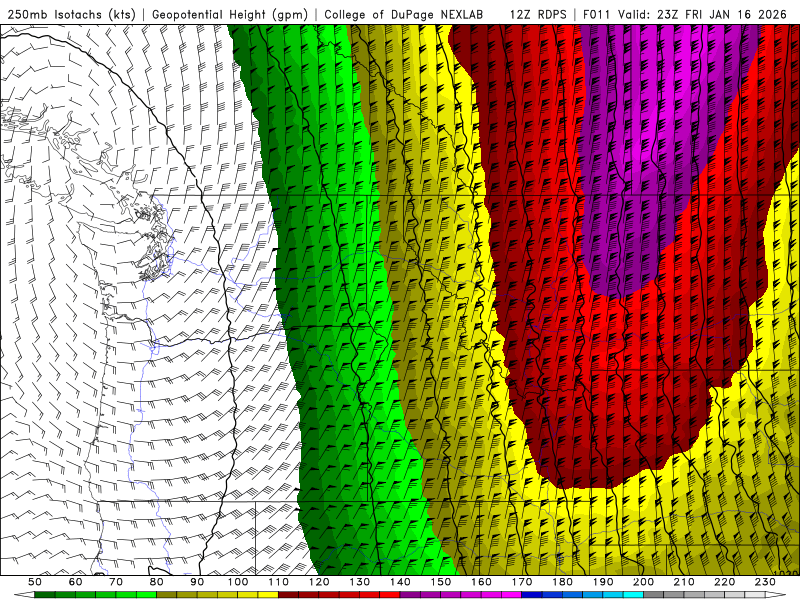800x600 pixels.
Task: Click the '150' label on the color scale
Action: point(441,582)
